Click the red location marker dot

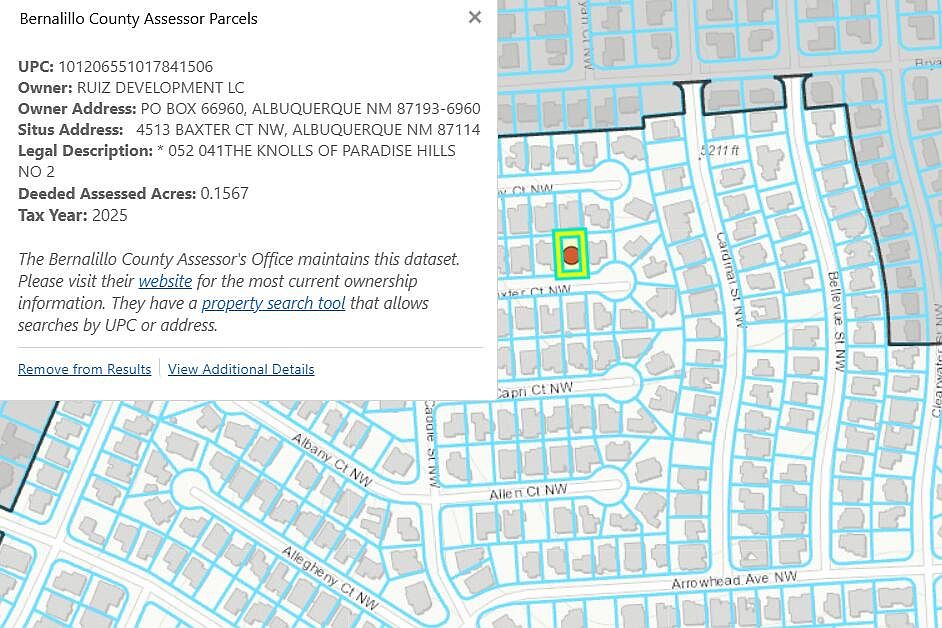[x=571, y=255]
